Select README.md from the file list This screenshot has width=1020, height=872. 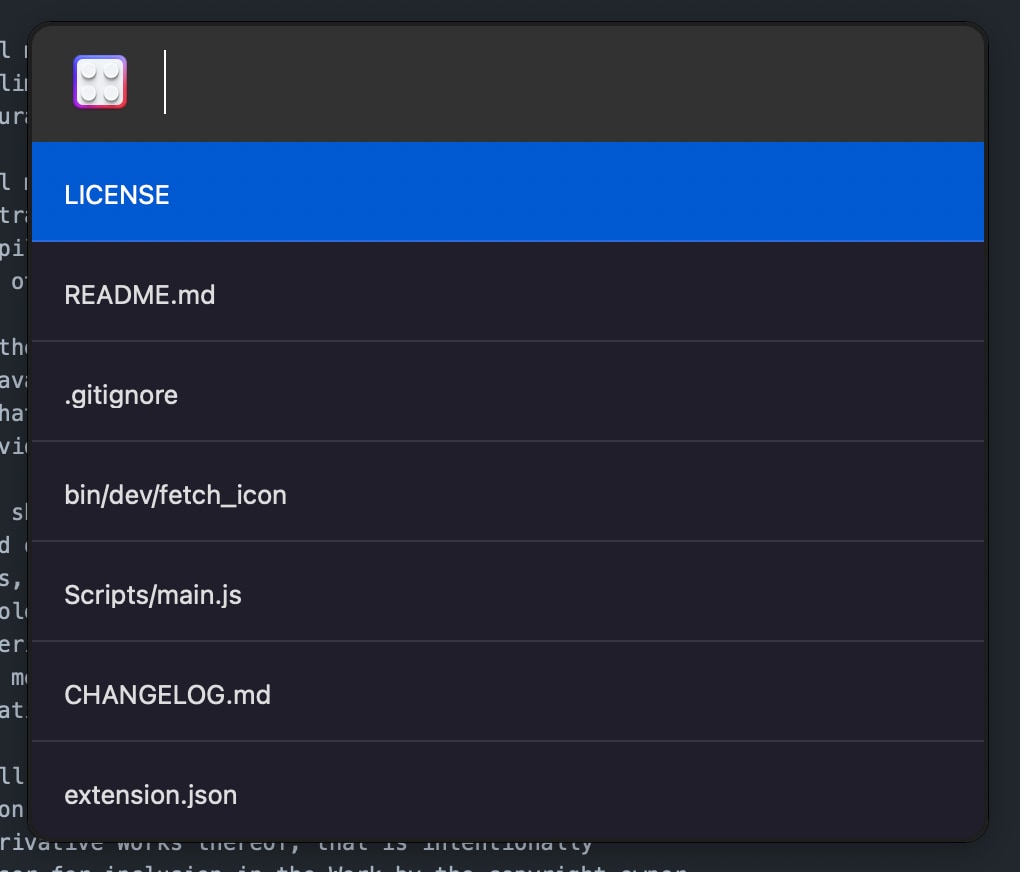(x=507, y=292)
